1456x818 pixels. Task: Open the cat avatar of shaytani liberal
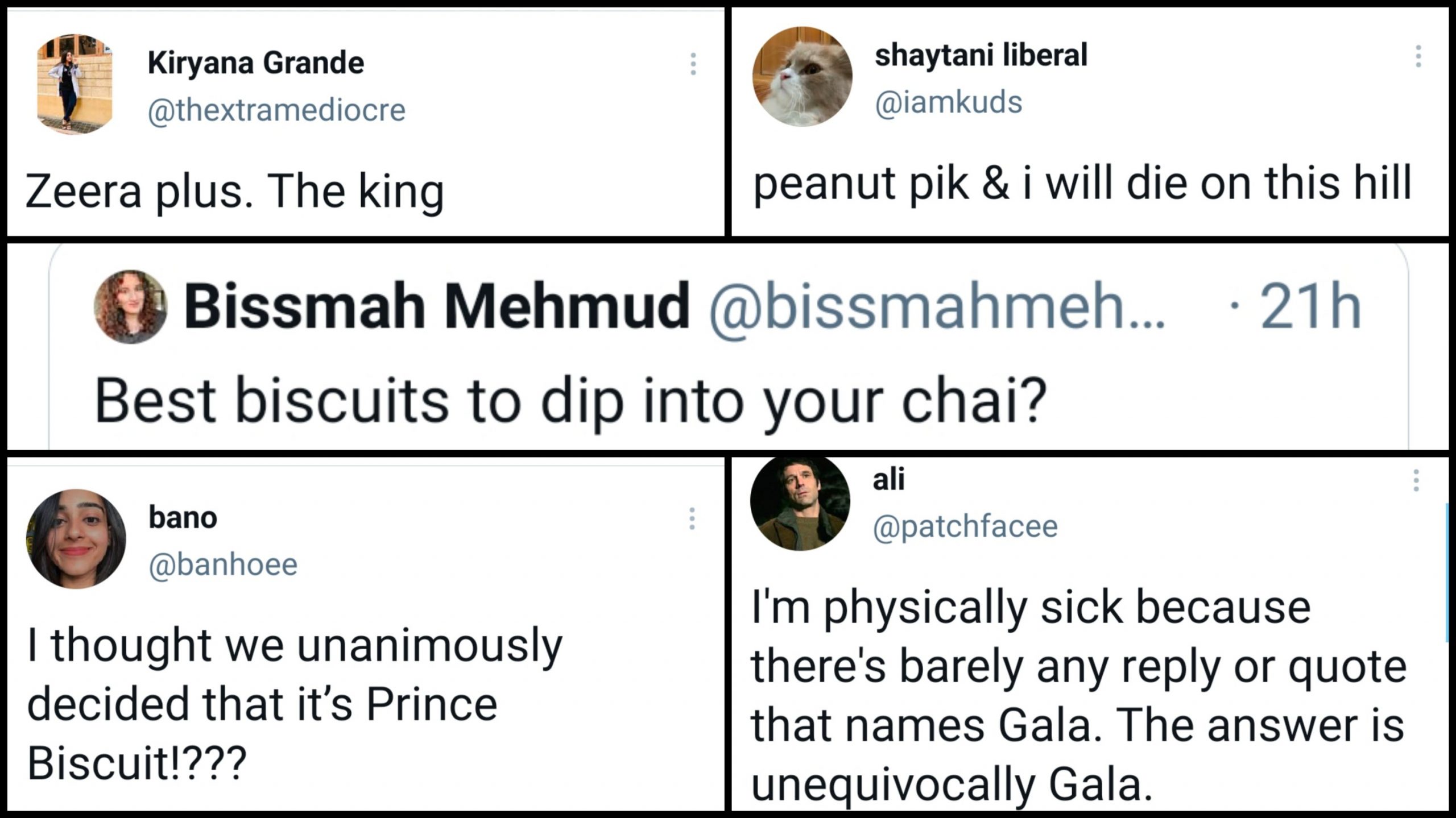pos(802,76)
